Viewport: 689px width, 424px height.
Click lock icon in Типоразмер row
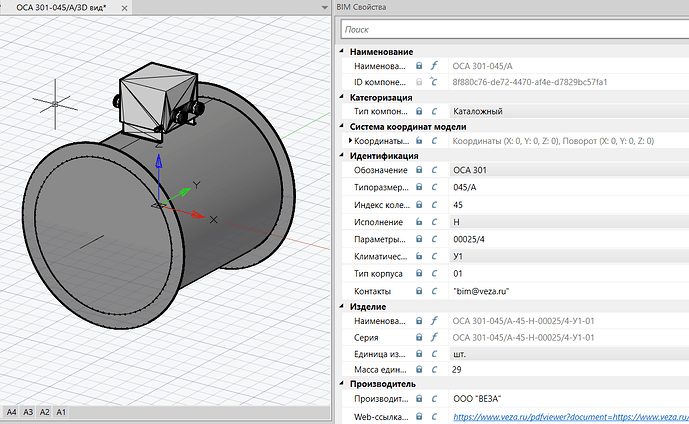[x=419, y=187]
